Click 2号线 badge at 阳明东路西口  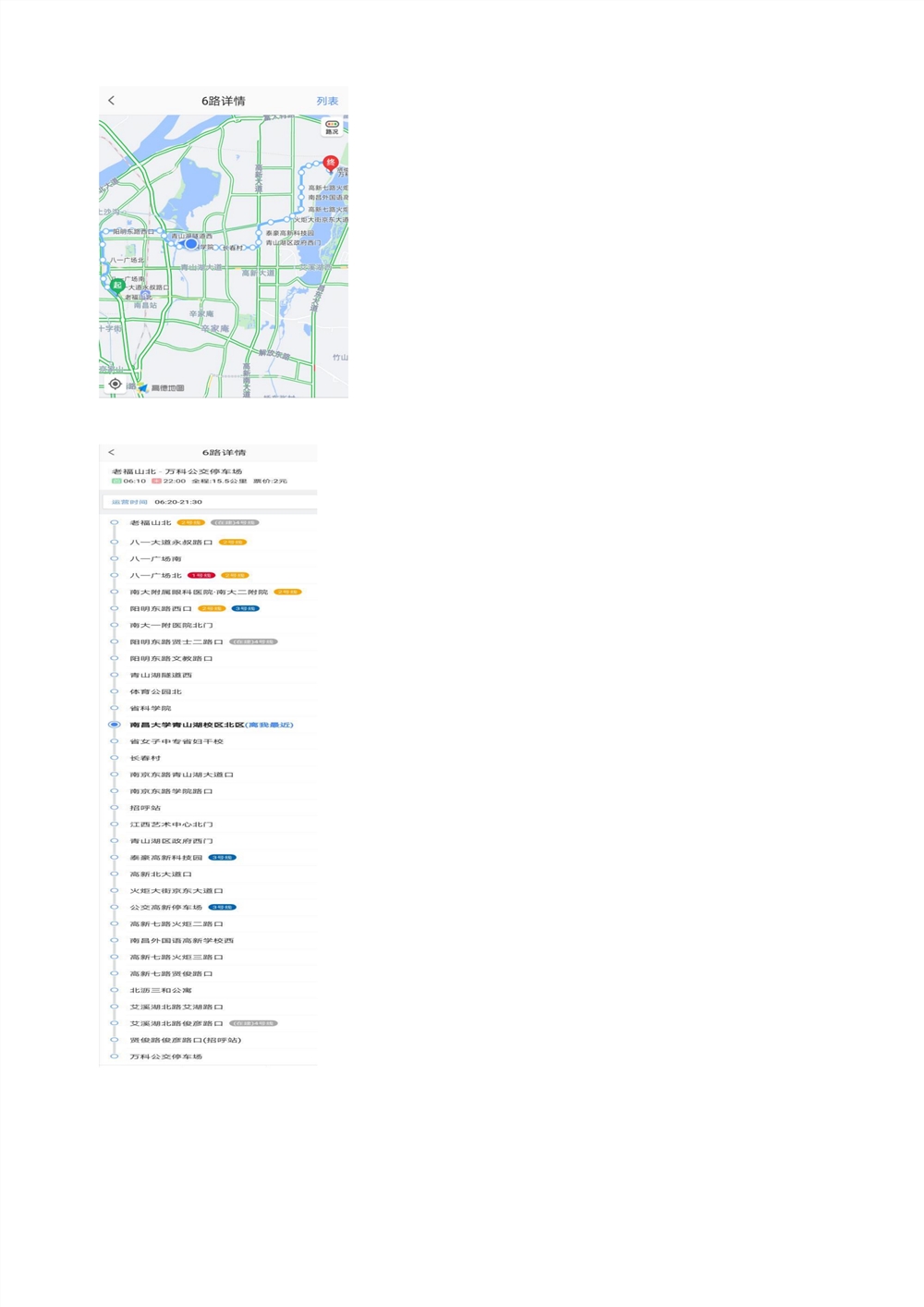coord(212,608)
